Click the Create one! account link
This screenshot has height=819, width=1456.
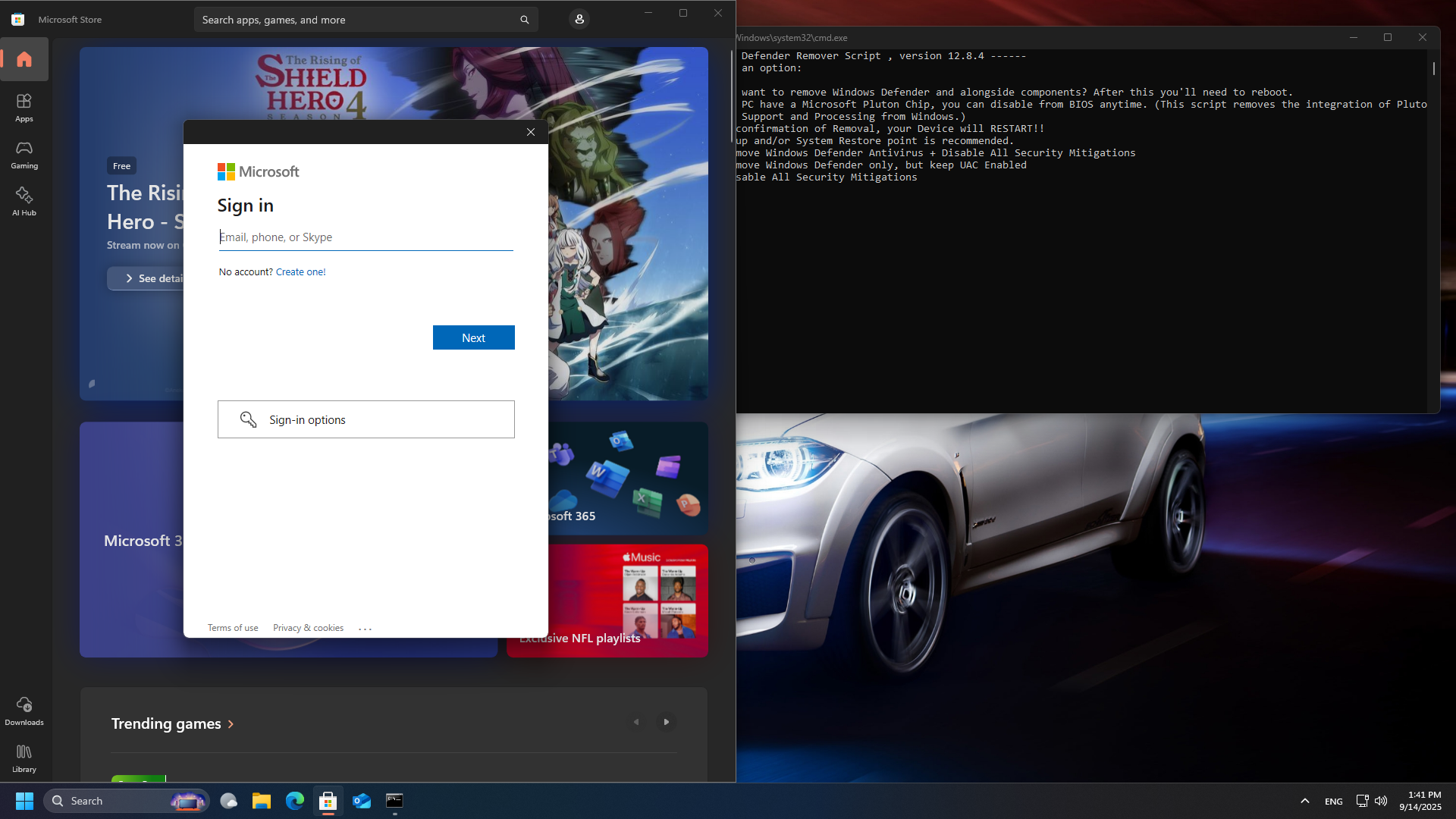[301, 271]
